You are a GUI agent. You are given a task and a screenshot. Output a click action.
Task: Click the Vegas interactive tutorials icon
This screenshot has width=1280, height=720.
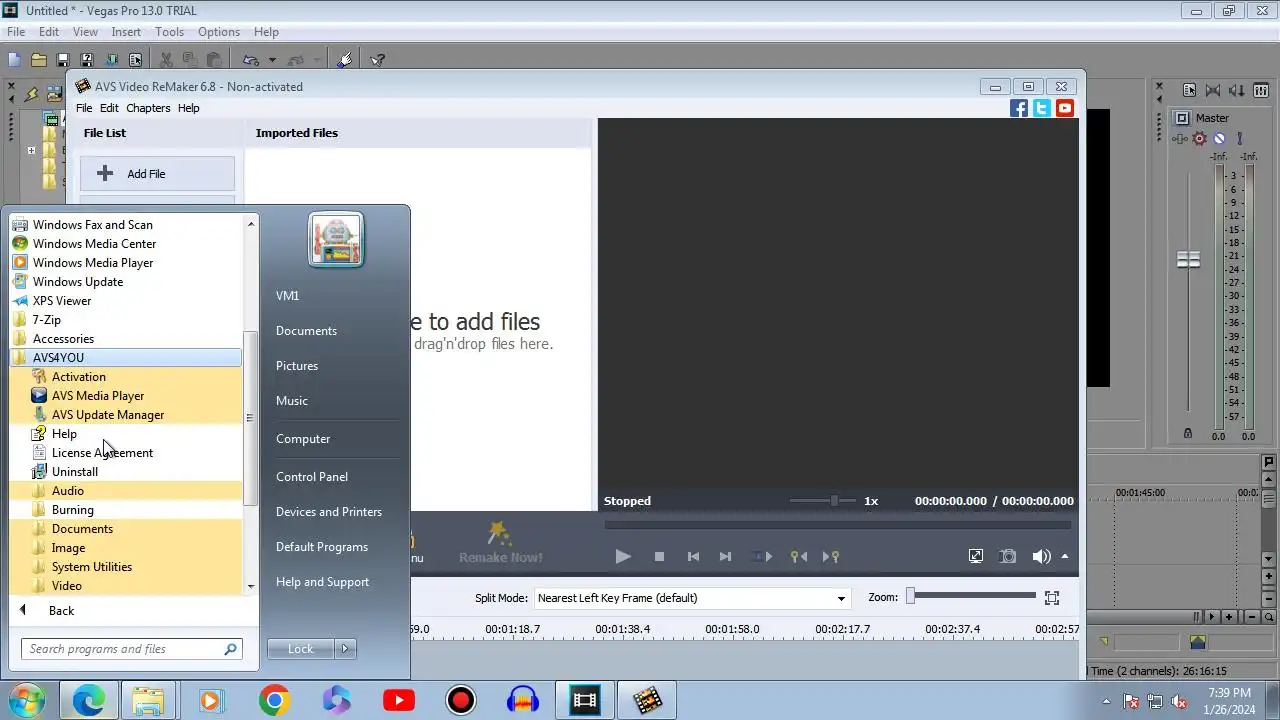(x=345, y=60)
